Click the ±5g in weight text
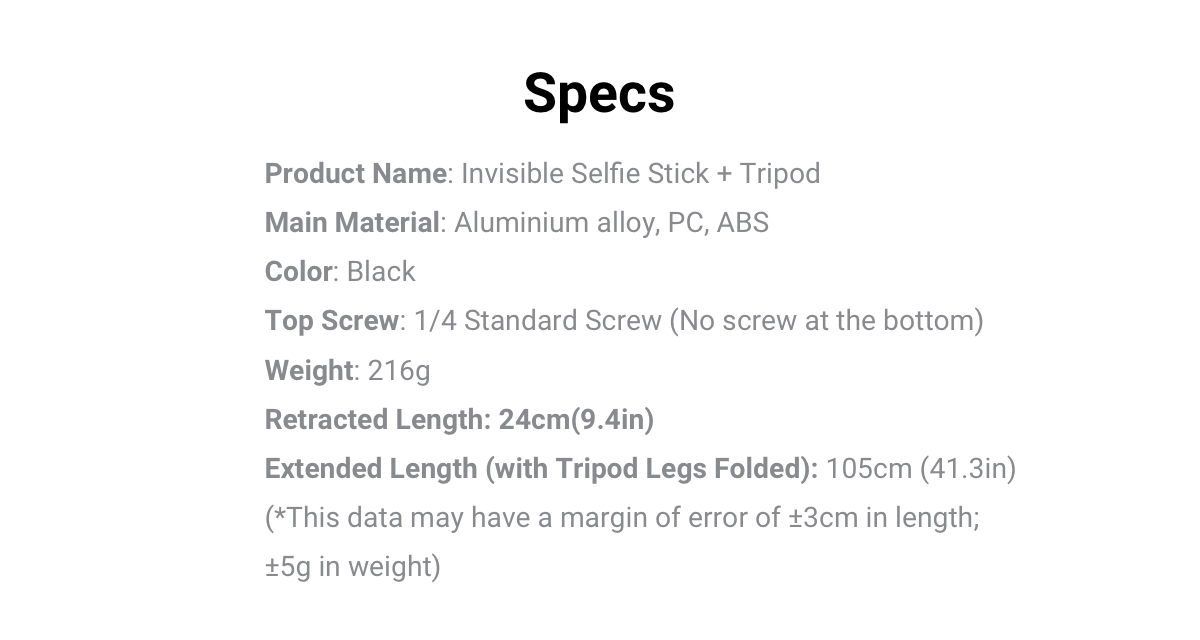The height and width of the screenshot is (640, 1200). click(x=352, y=566)
